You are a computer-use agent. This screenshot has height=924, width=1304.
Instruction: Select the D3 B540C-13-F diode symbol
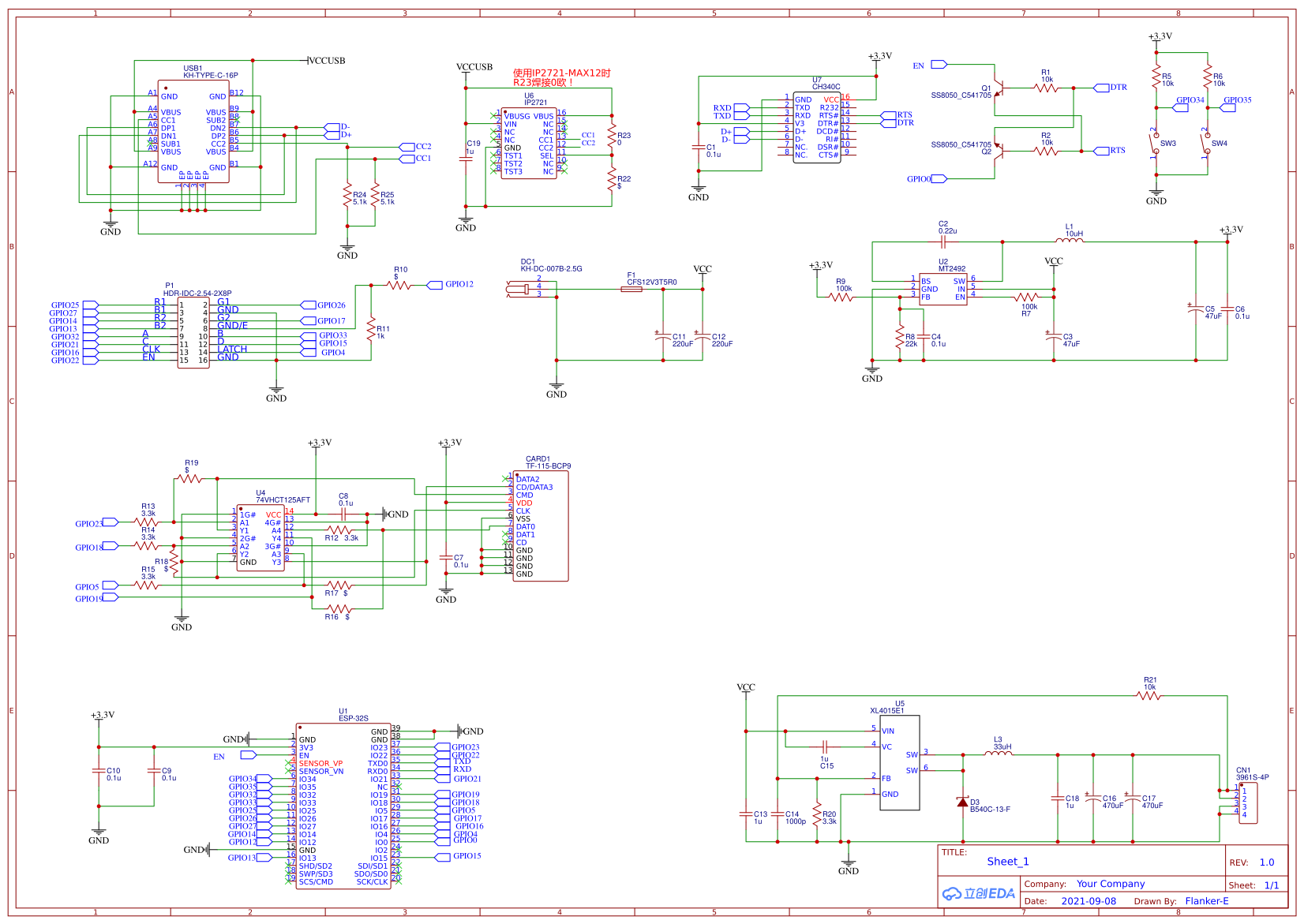pyautogui.click(x=962, y=802)
